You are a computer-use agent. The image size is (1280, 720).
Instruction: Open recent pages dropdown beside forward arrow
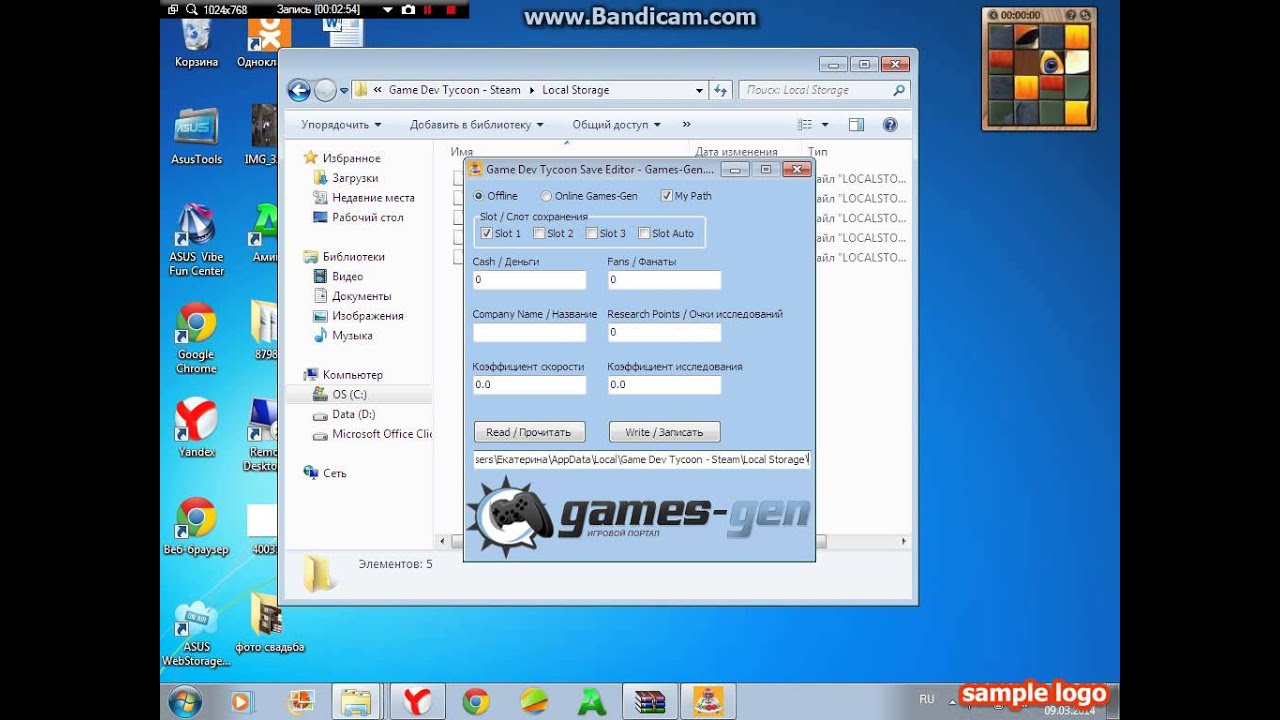(344, 90)
